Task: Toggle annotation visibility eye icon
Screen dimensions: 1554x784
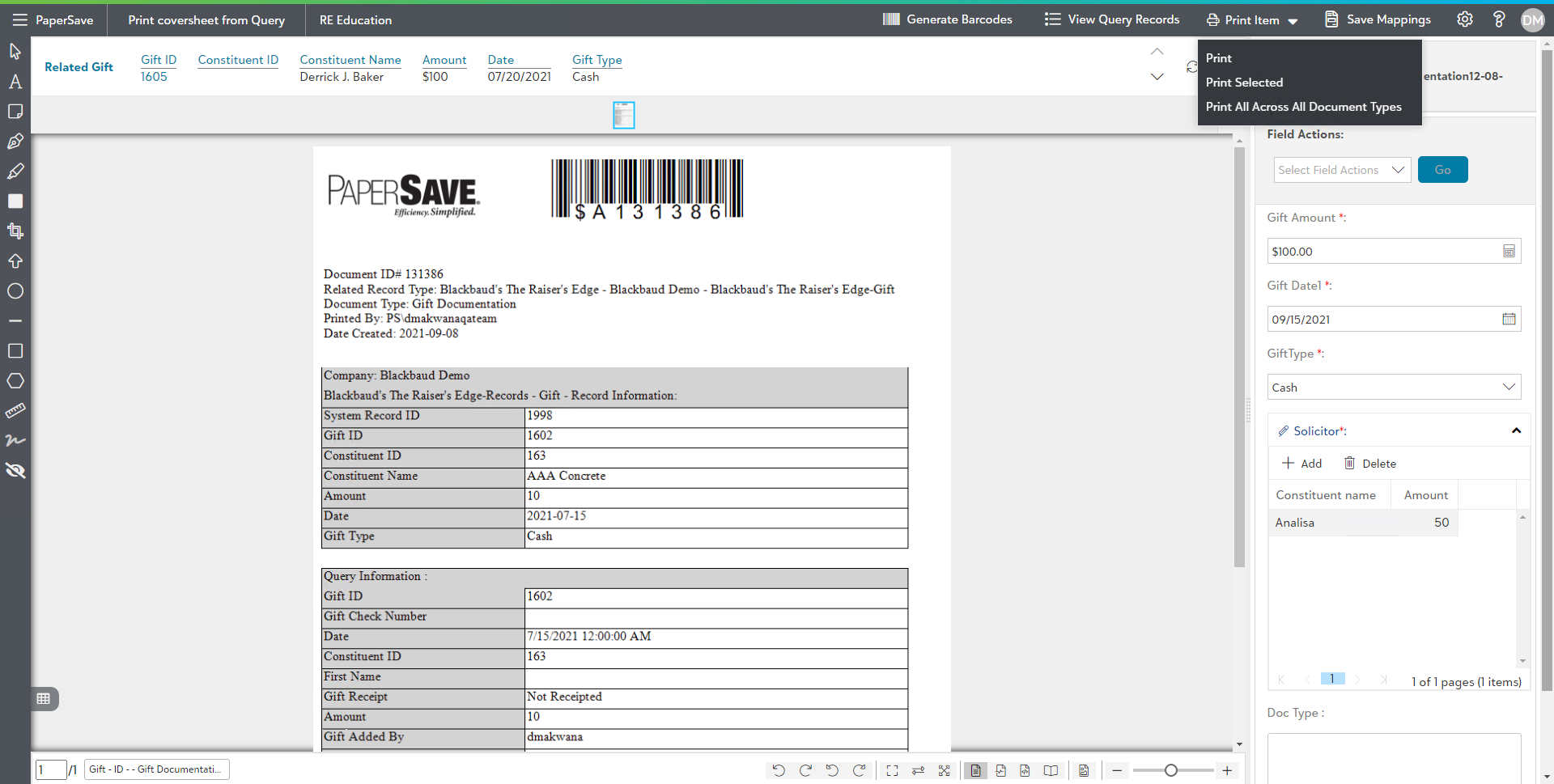Action: [x=15, y=471]
